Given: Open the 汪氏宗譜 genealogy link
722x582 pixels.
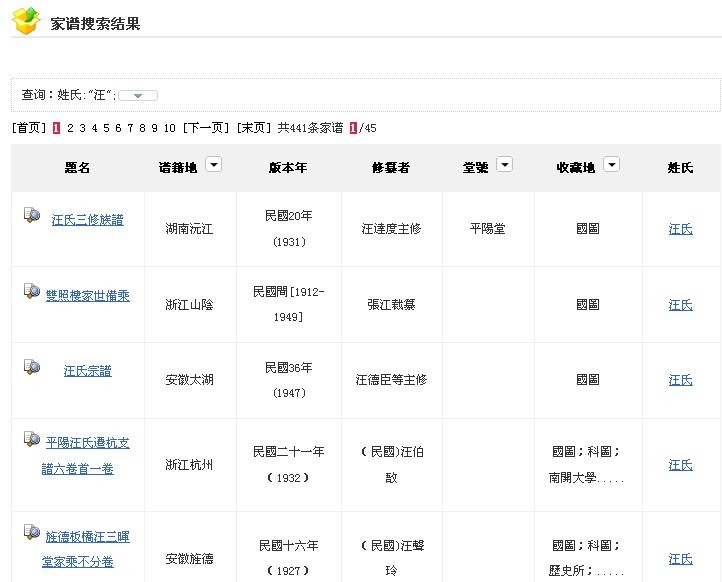Looking at the screenshot, I should click(87, 371).
